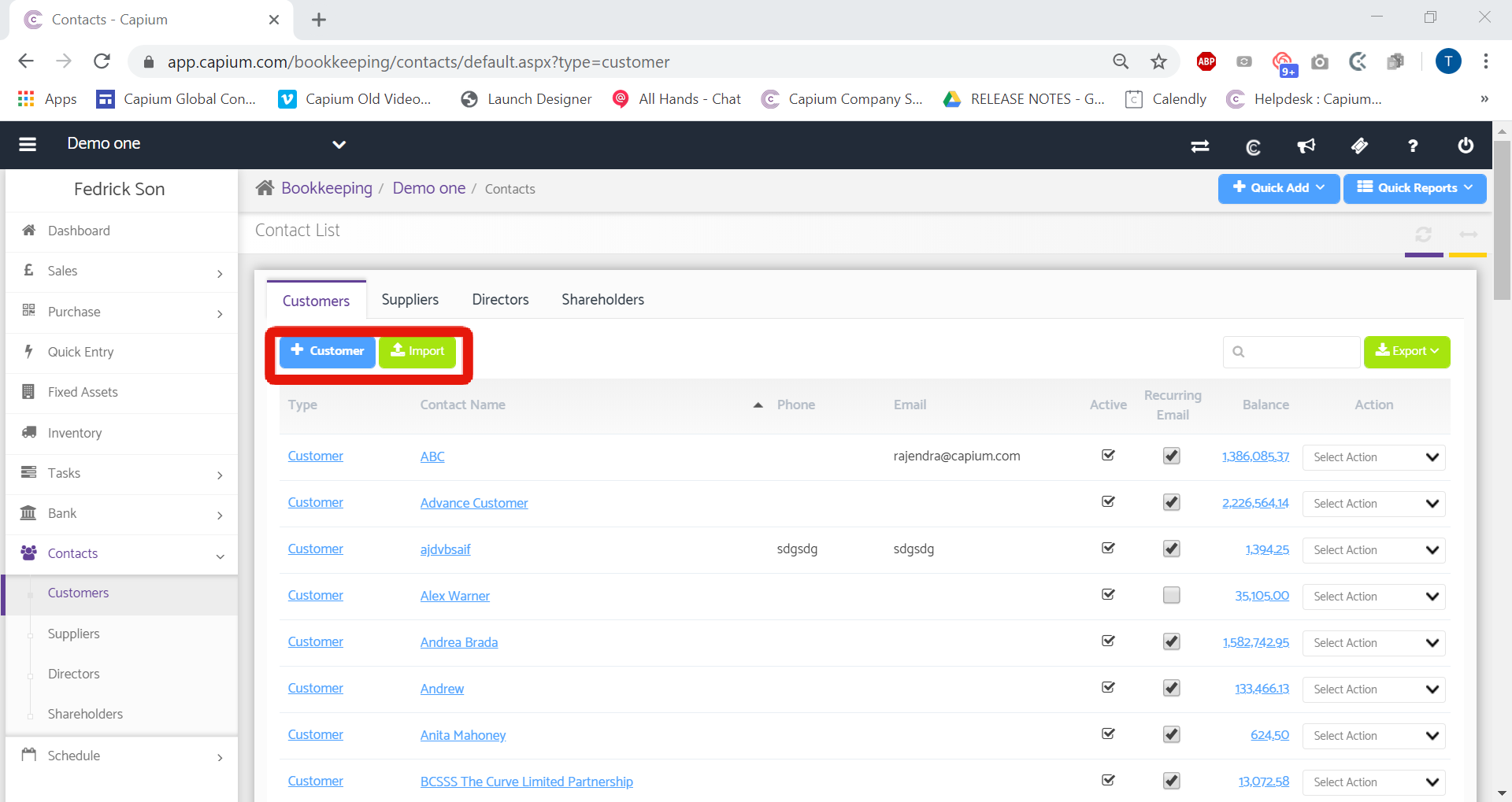The image size is (1512, 802).
Task: Open the camera screenshot extension icon
Action: pos(1320,61)
